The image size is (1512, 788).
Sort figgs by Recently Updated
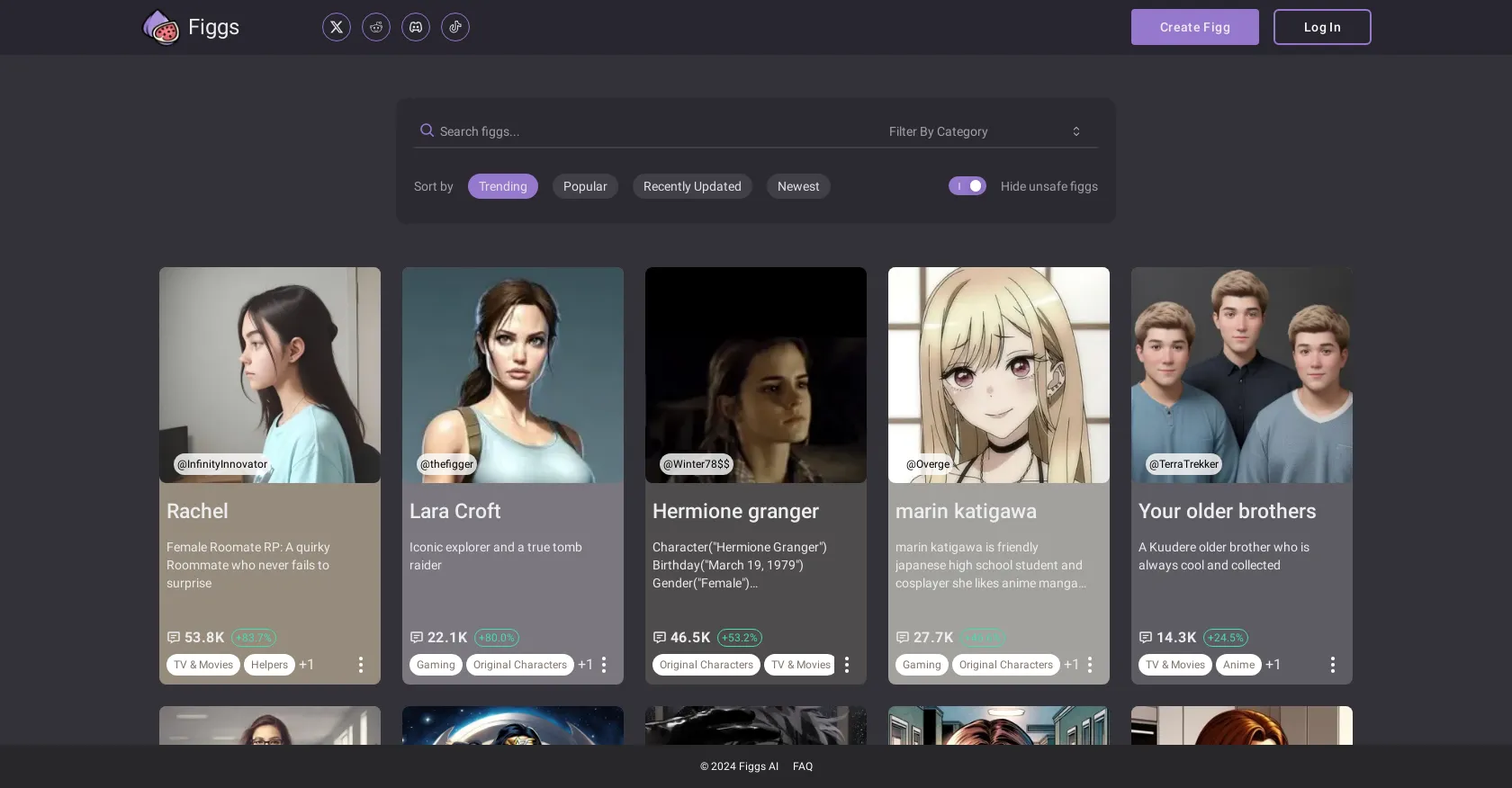pyautogui.click(x=692, y=186)
